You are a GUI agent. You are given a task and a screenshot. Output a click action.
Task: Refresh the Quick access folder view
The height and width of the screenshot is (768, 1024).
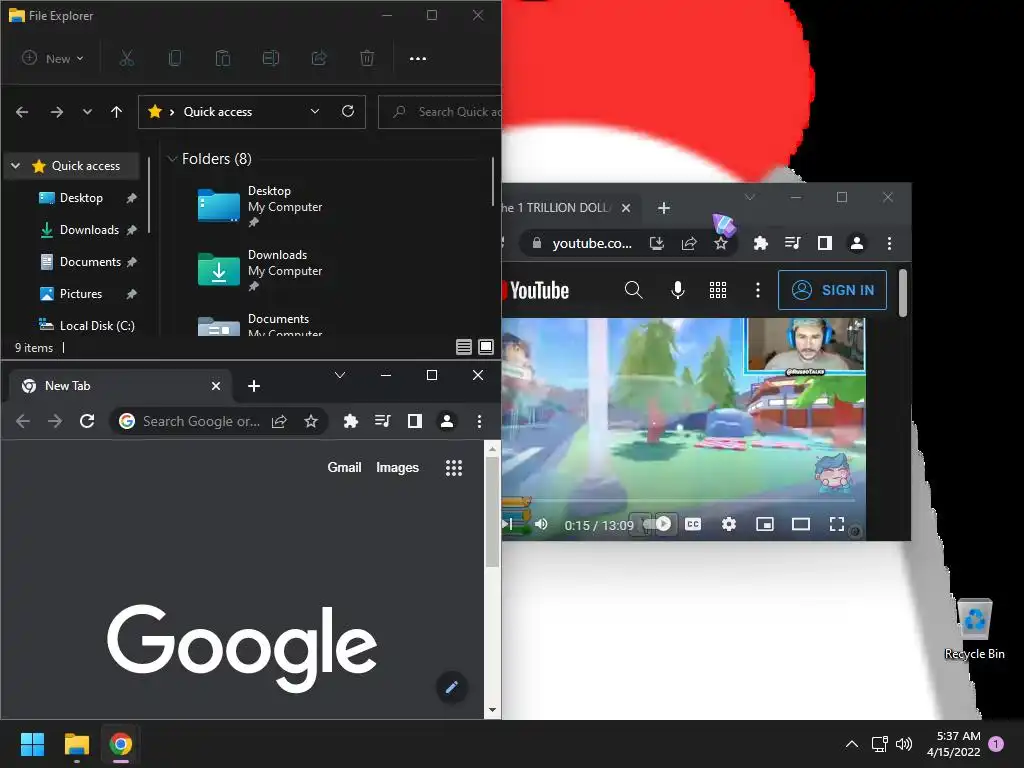(x=348, y=111)
